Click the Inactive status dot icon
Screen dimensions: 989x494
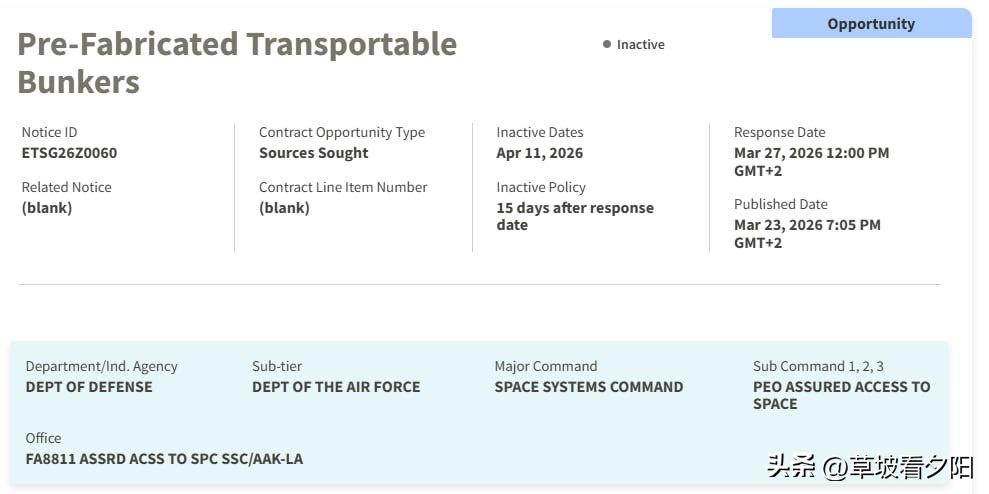click(607, 44)
